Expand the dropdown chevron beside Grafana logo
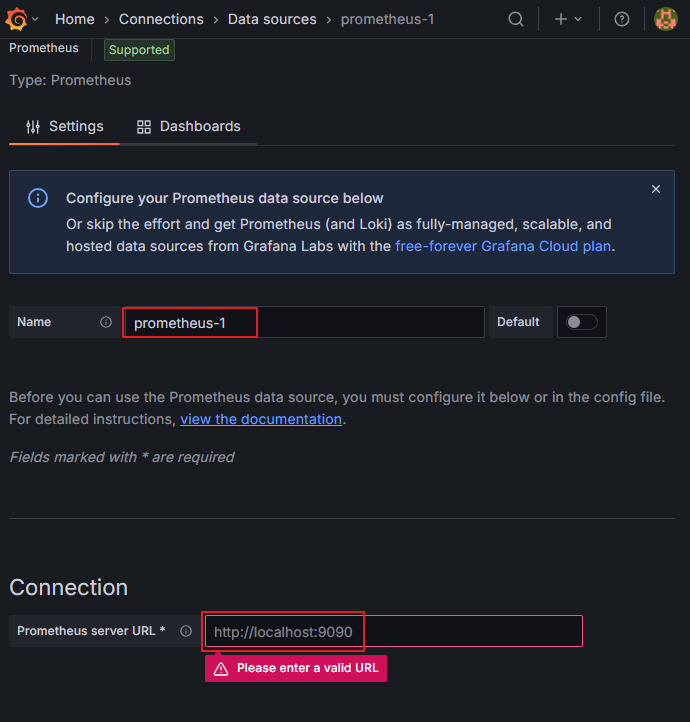This screenshot has width=690, height=722. (35, 19)
